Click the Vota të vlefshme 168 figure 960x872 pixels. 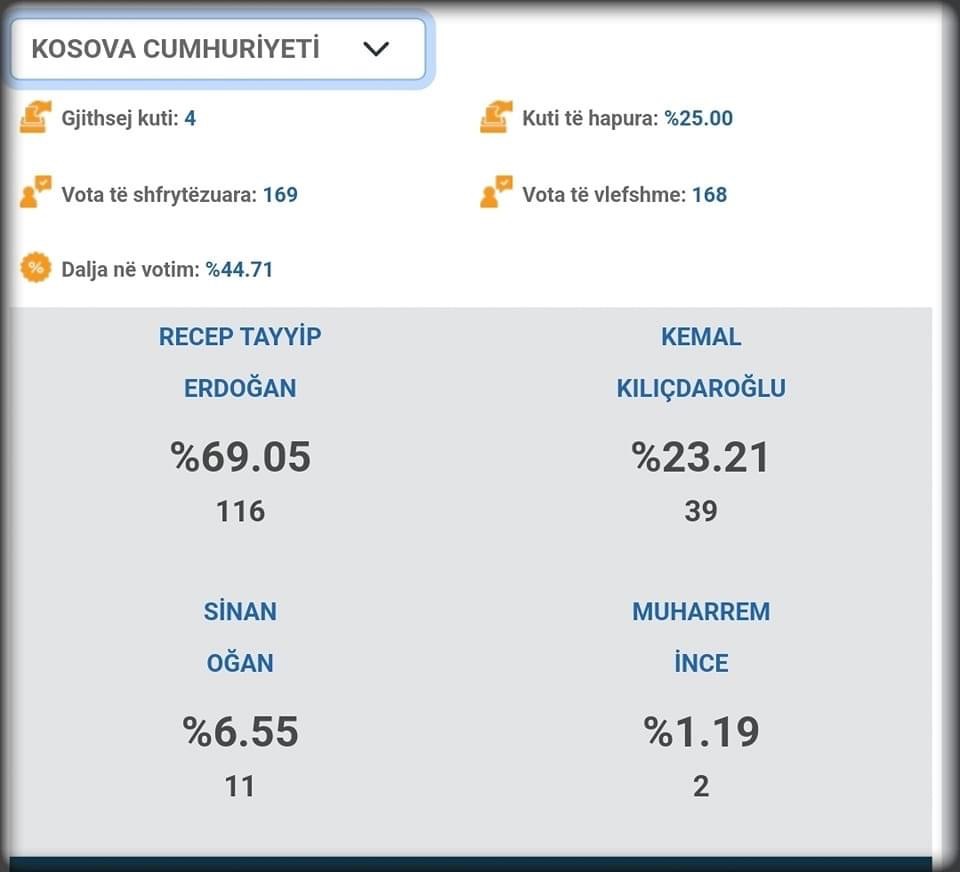click(710, 195)
